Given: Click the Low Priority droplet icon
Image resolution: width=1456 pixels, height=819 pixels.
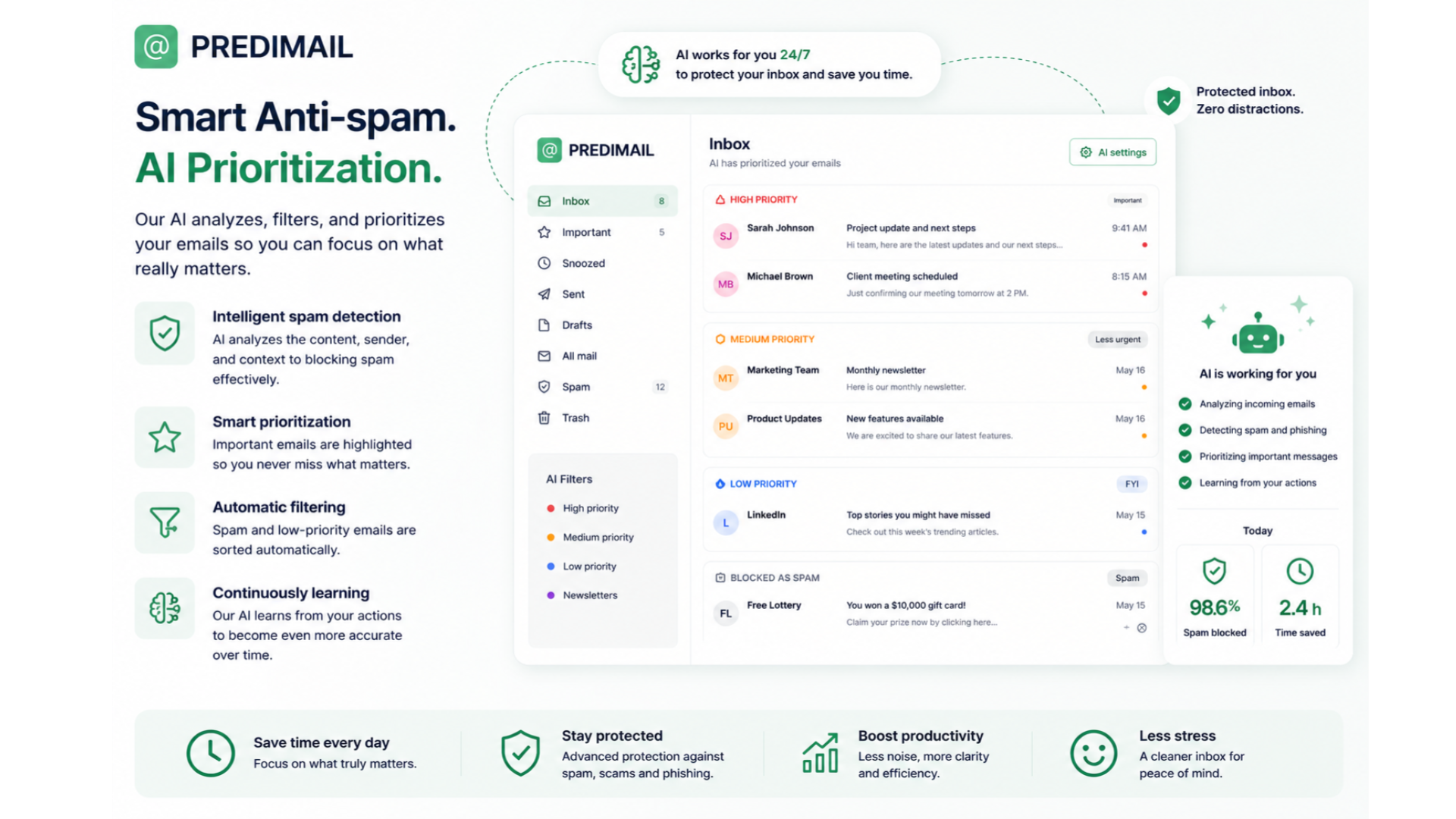Looking at the screenshot, I should (x=720, y=484).
